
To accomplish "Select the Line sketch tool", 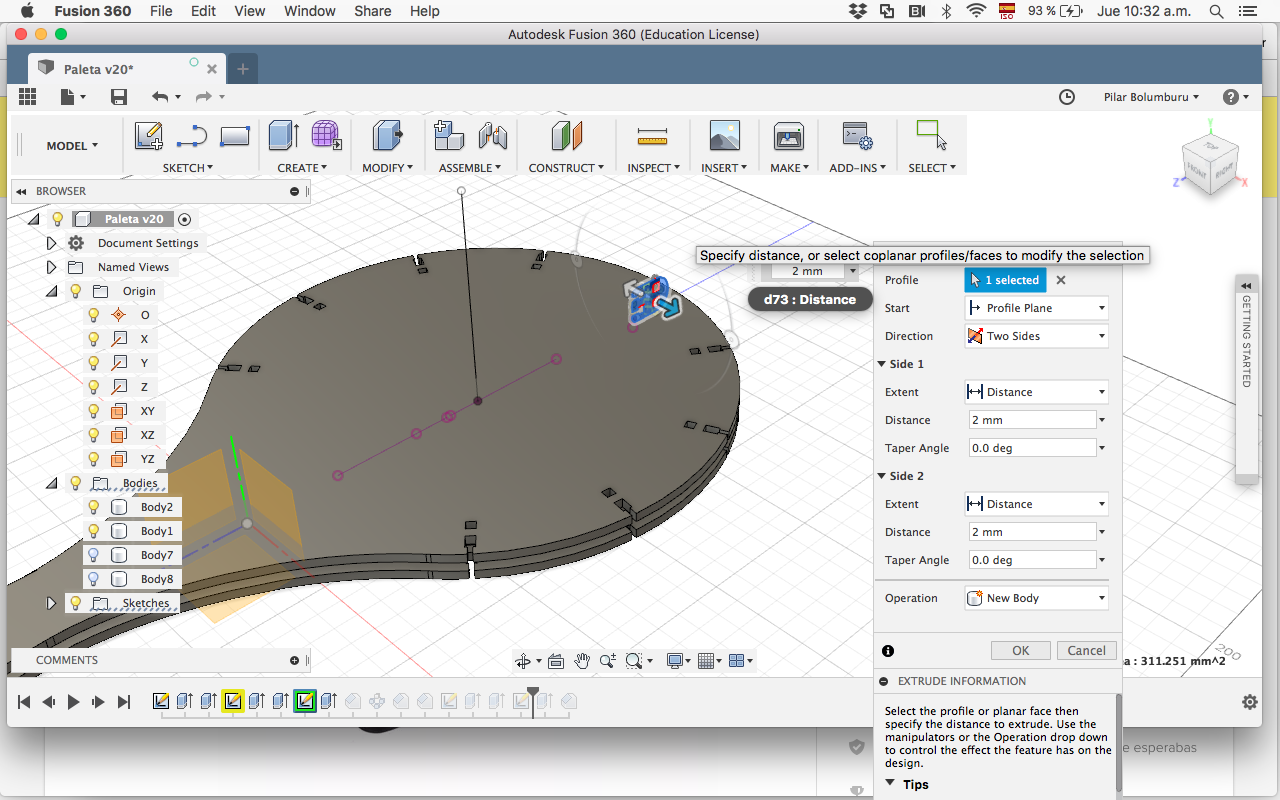I will pyautogui.click(x=192, y=136).
